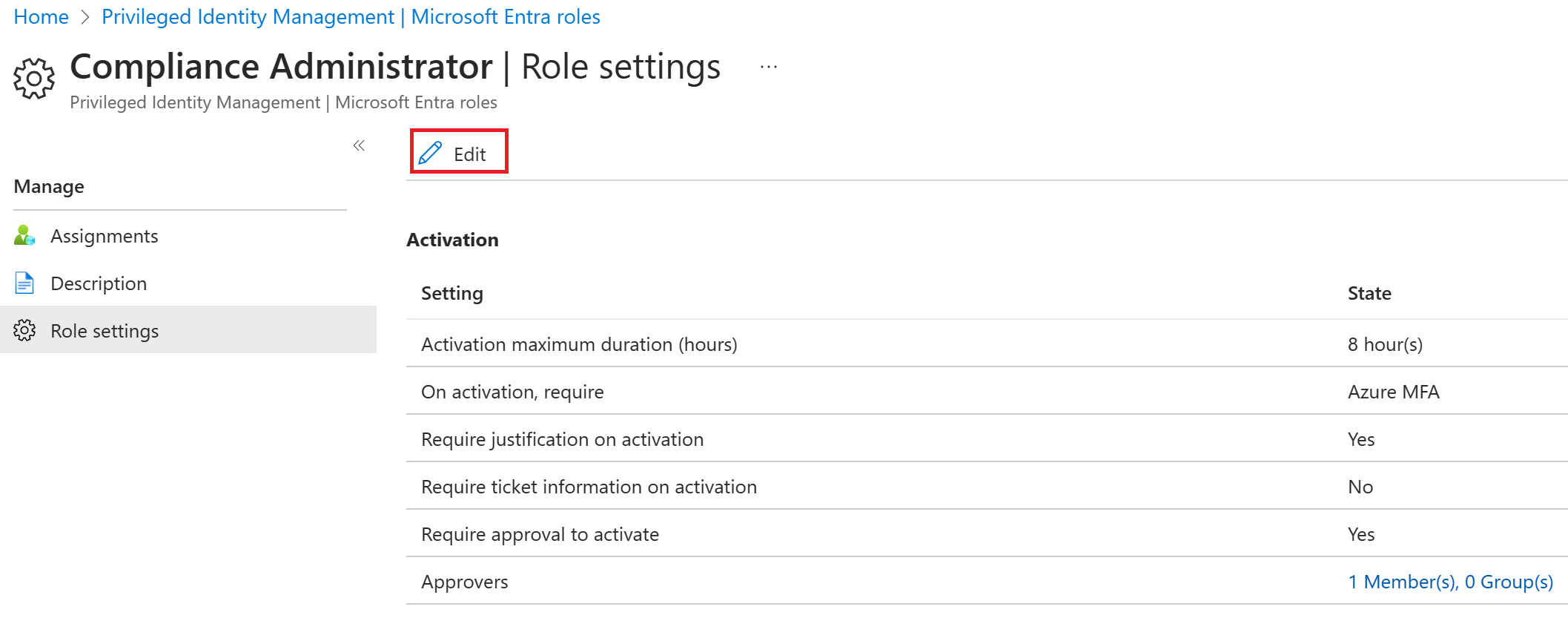Click the large gear icon beside page title

click(34, 78)
